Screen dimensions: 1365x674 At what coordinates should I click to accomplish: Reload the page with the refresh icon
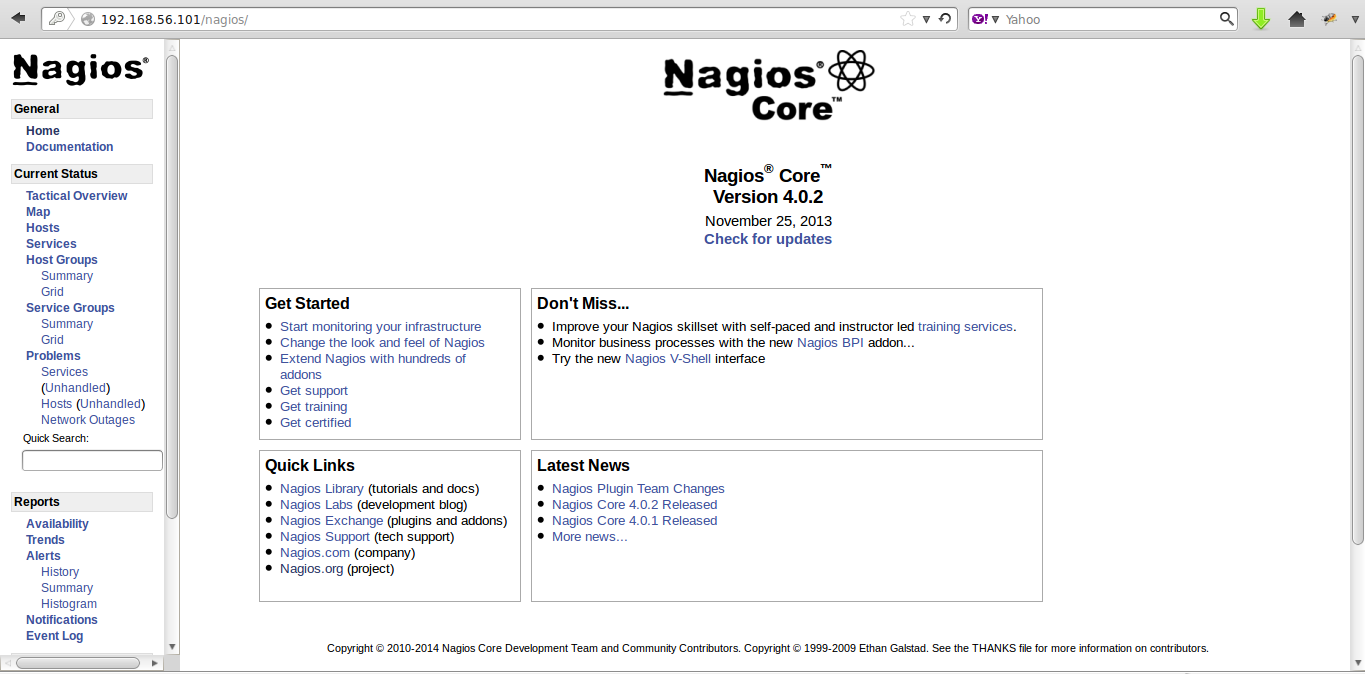[x=945, y=19]
